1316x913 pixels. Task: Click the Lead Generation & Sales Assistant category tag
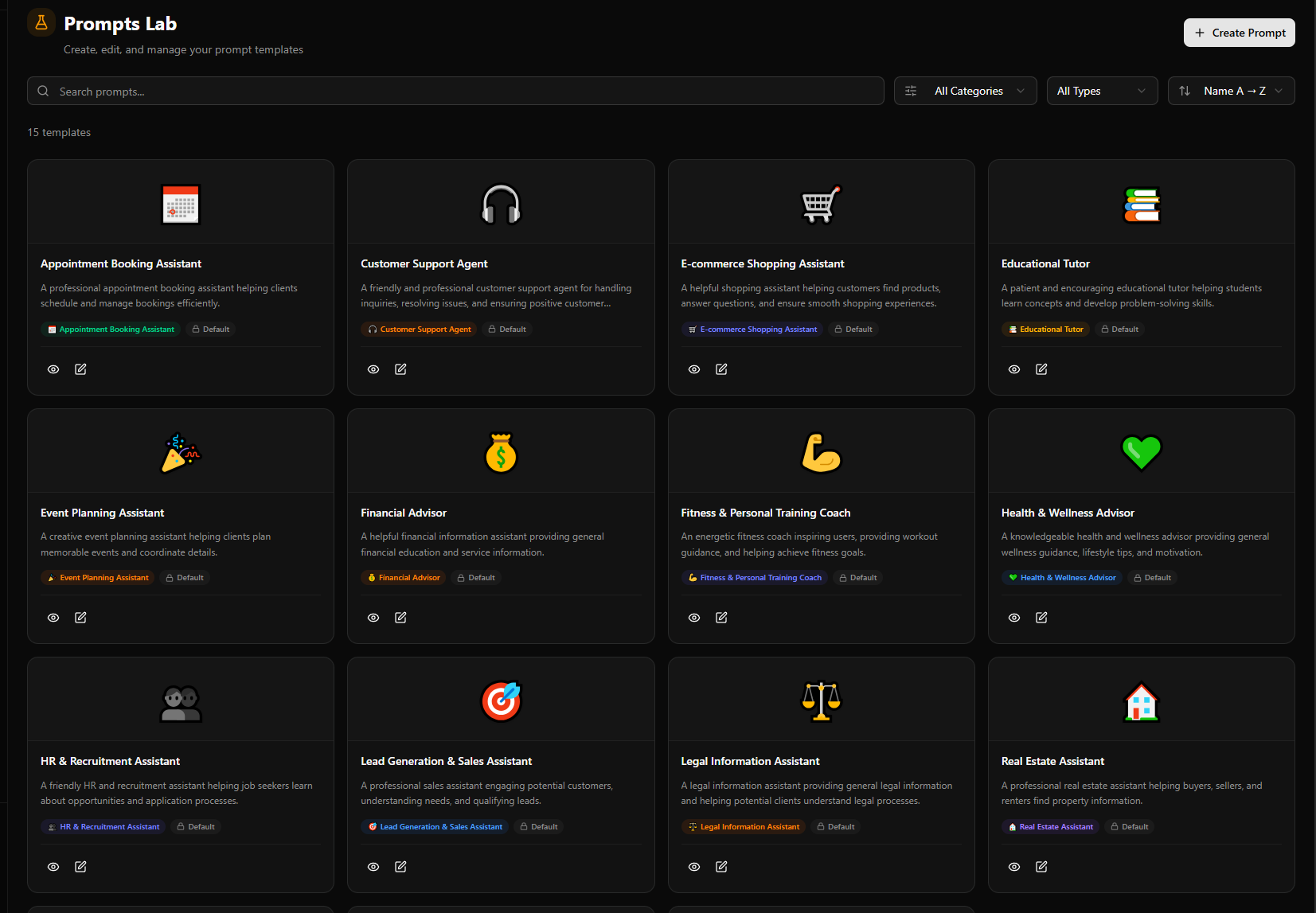click(435, 827)
